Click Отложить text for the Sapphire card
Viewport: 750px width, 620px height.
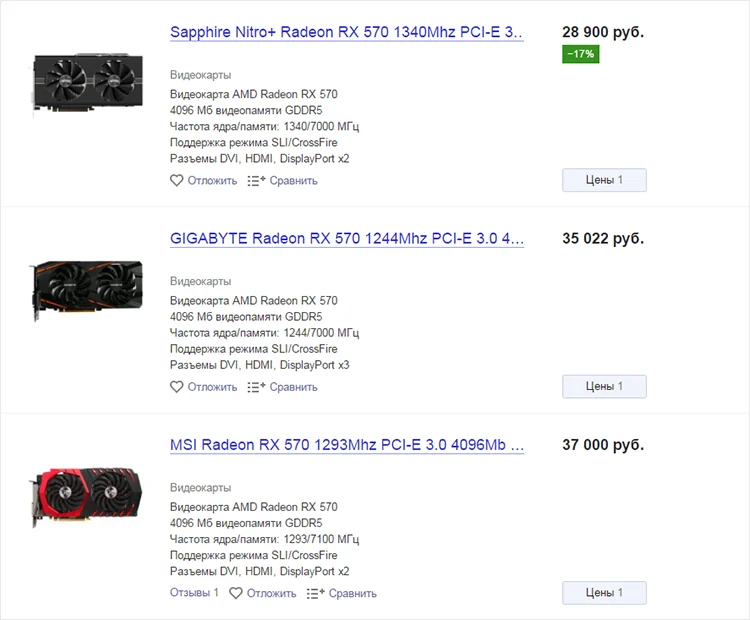point(212,180)
